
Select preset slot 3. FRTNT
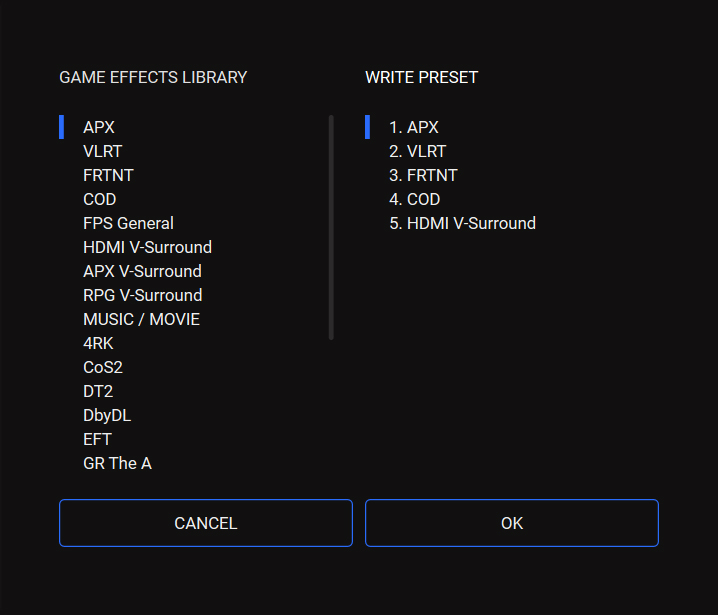(423, 175)
